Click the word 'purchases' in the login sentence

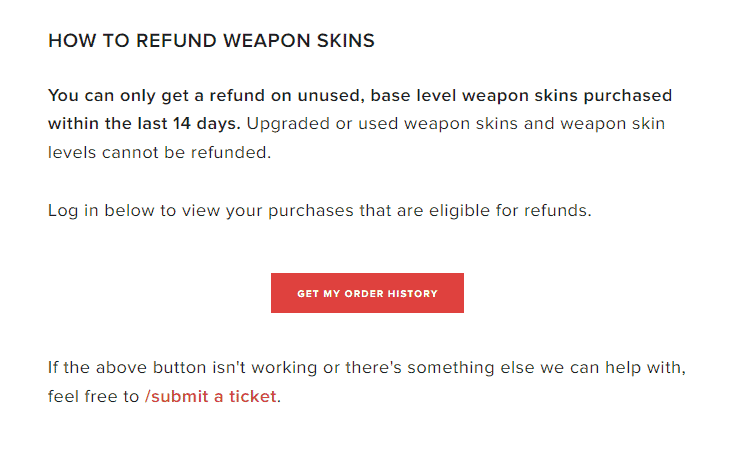coord(311,211)
